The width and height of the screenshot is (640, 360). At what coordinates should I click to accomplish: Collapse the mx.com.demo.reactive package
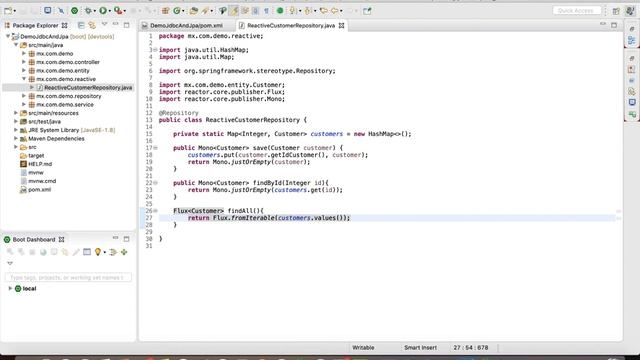tap(24, 79)
